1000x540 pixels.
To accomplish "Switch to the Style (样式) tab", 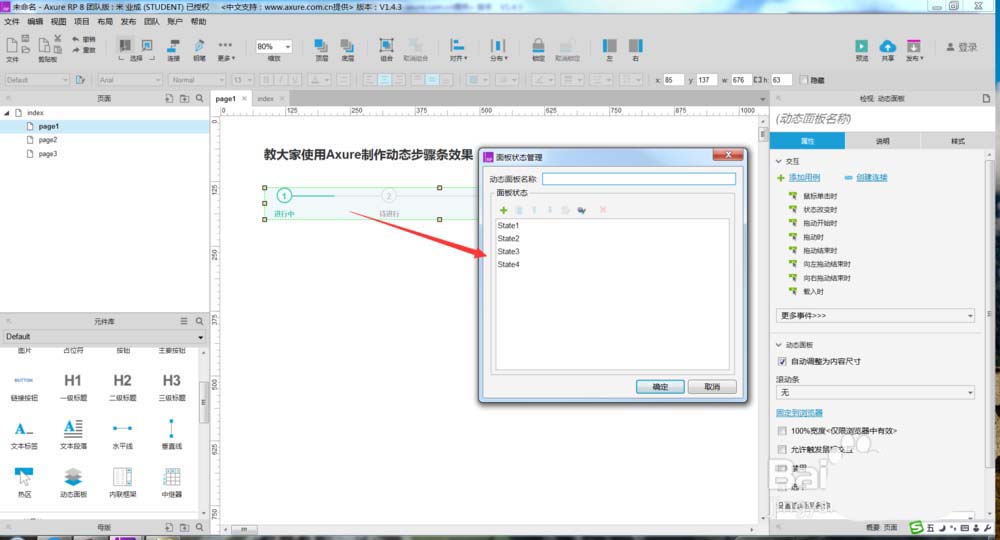I will (957, 141).
